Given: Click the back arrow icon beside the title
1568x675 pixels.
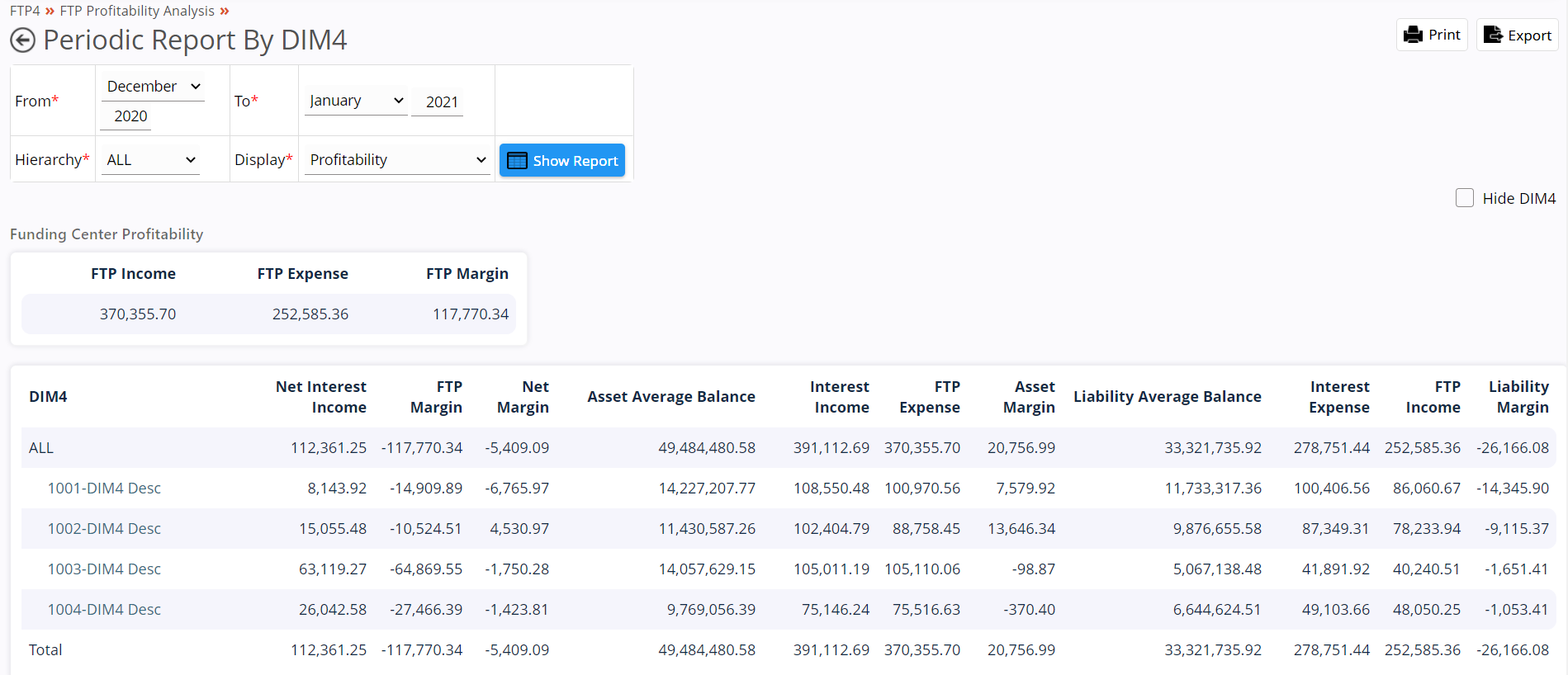Looking at the screenshot, I should click(23, 40).
